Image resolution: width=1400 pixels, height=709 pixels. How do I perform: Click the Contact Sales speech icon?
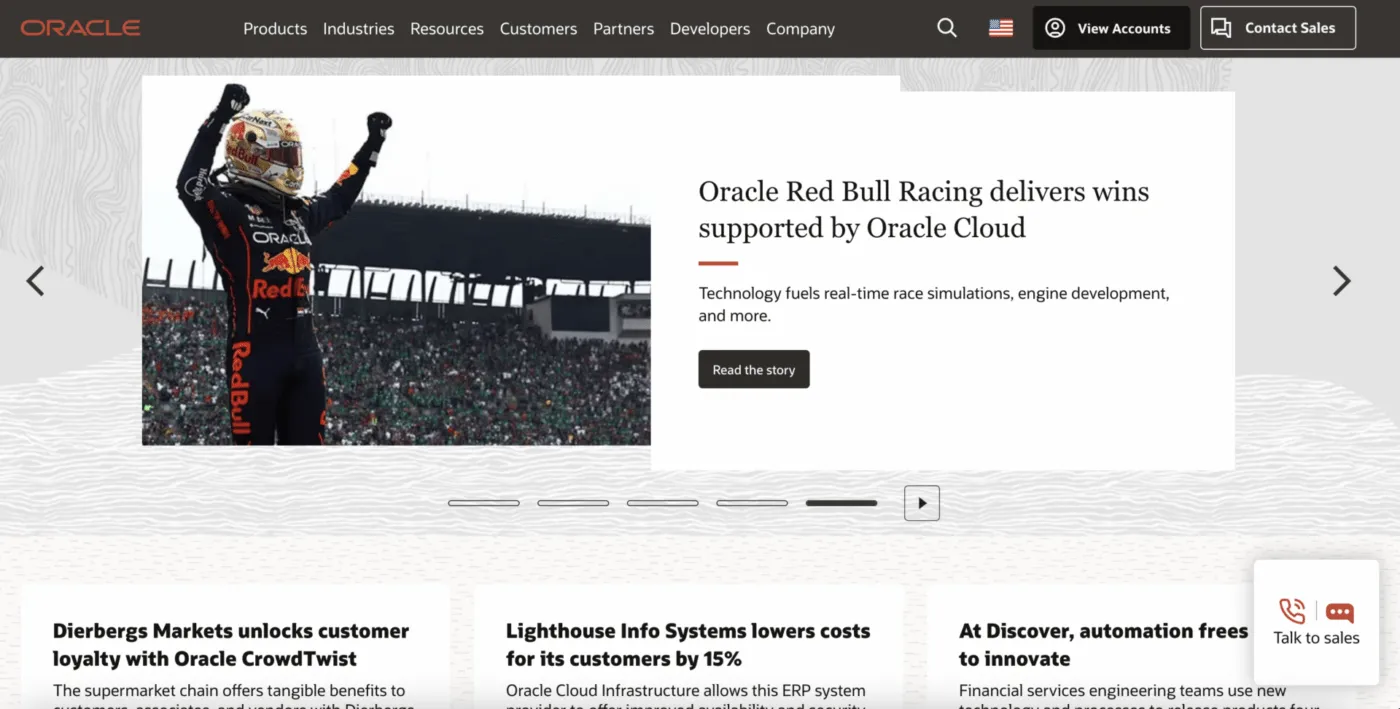click(1221, 28)
